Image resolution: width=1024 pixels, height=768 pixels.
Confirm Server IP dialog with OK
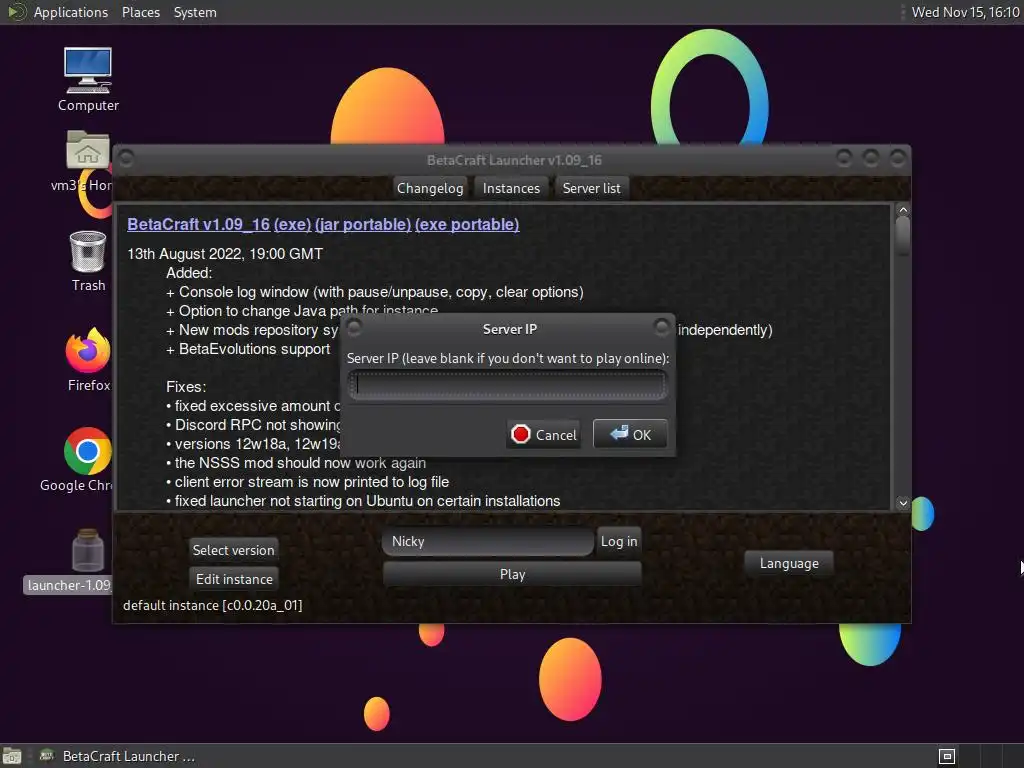[x=630, y=434]
